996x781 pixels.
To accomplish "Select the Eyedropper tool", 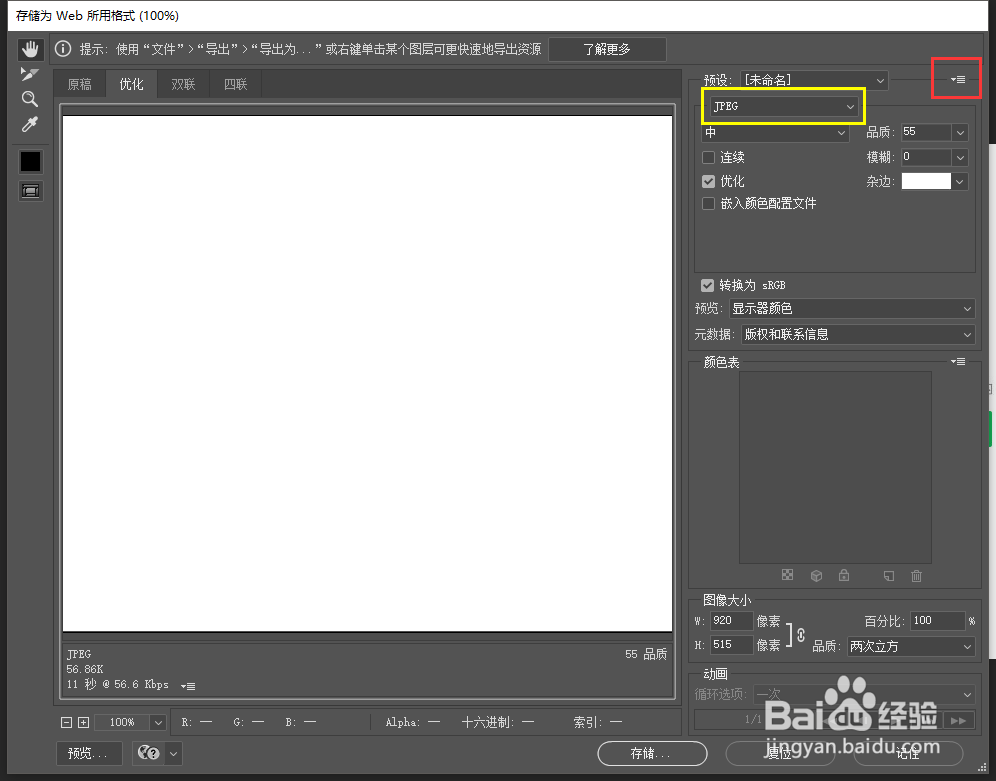I will (x=30, y=123).
